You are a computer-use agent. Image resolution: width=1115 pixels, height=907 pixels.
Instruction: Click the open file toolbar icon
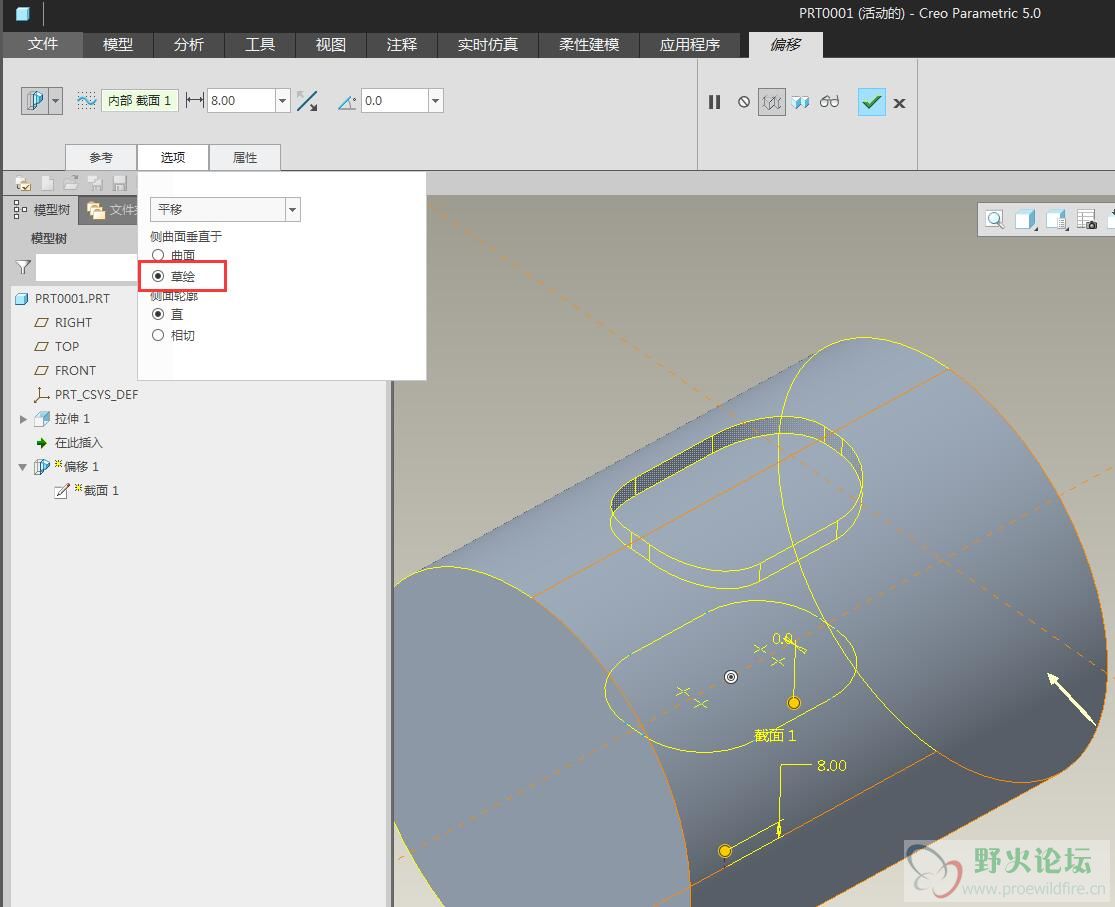[71, 184]
